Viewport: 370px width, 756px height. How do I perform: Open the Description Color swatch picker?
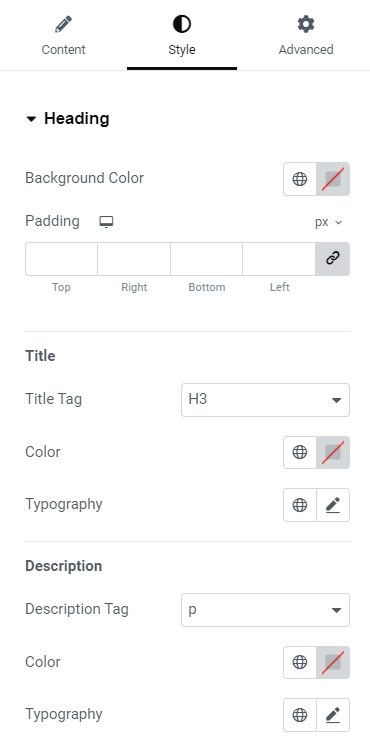(x=333, y=662)
